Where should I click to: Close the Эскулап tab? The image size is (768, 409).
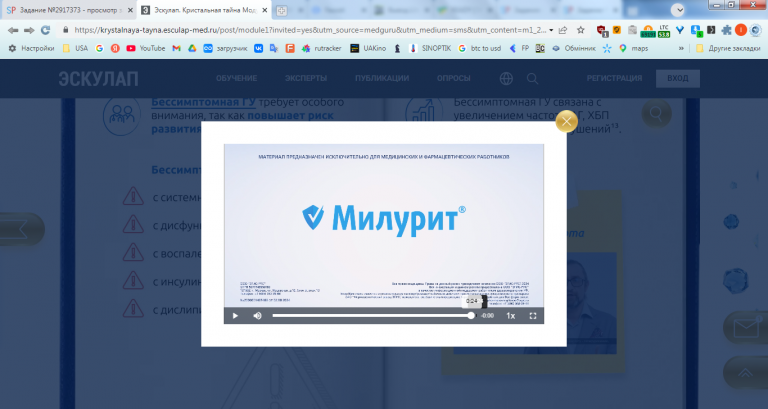[264, 10]
